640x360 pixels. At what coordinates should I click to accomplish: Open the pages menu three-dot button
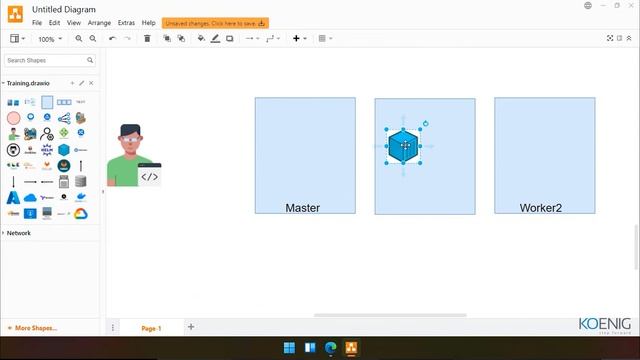tap(113, 327)
